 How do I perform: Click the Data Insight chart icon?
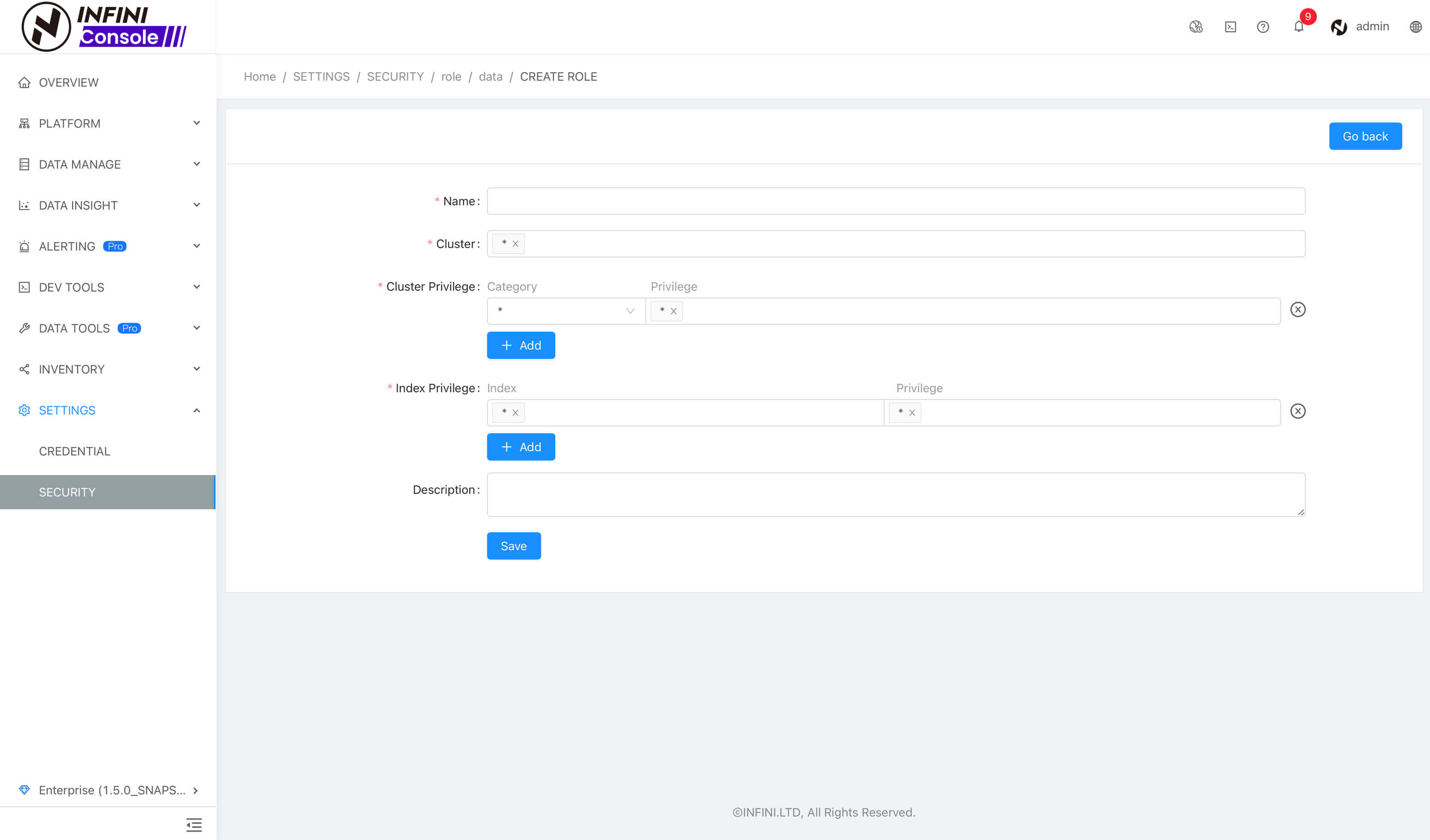pyautogui.click(x=24, y=205)
